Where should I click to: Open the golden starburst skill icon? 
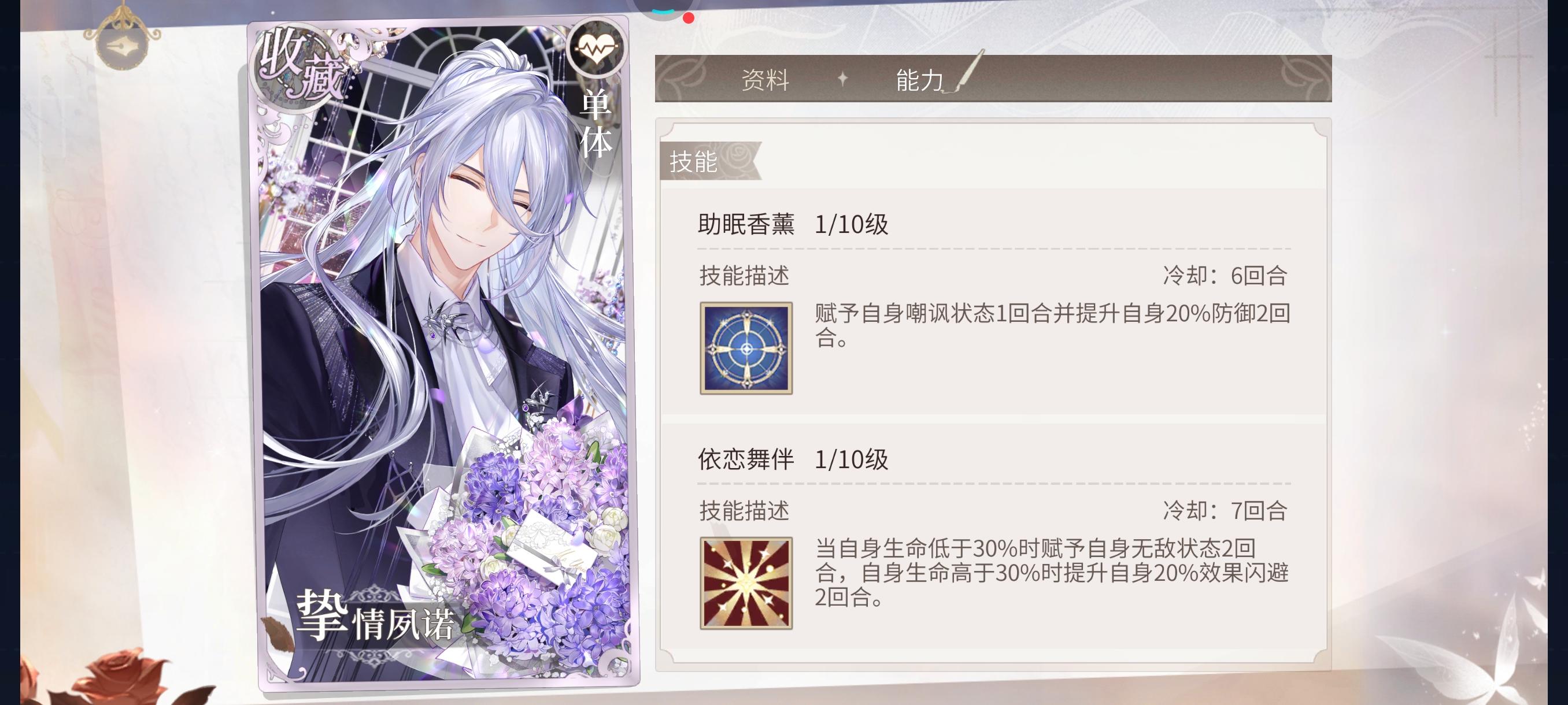tap(746, 582)
